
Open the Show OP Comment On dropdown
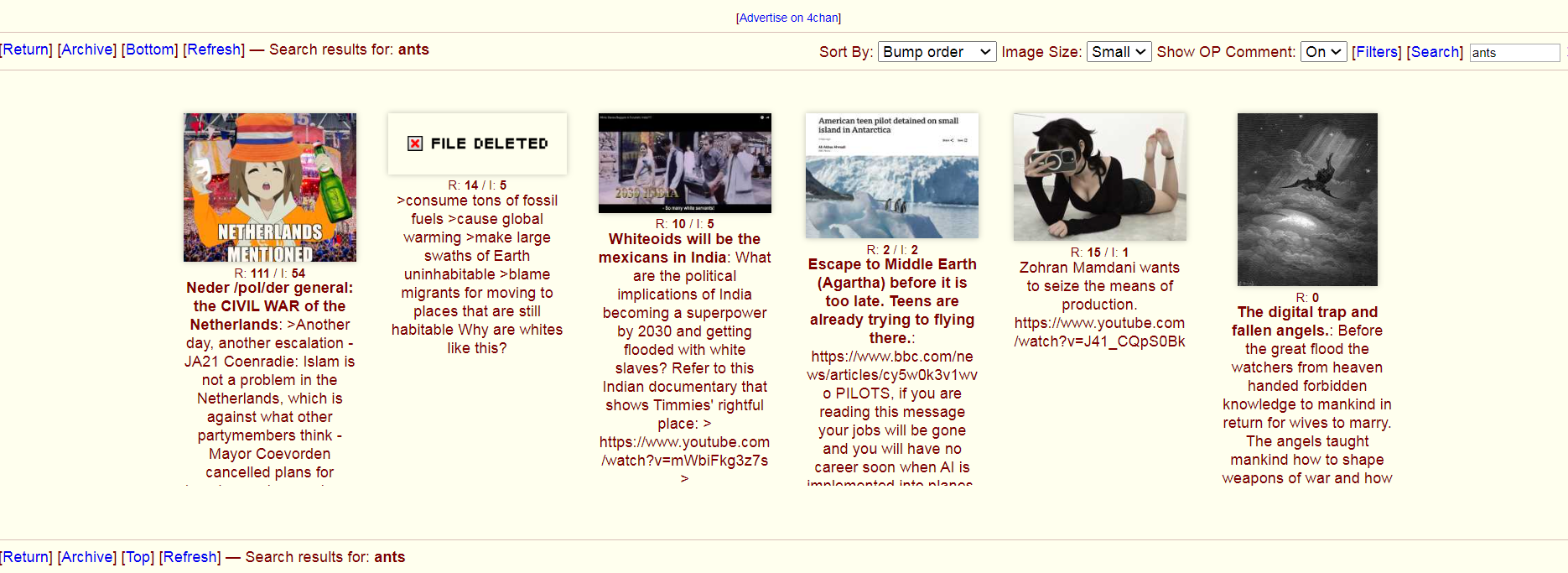tap(1324, 52)
